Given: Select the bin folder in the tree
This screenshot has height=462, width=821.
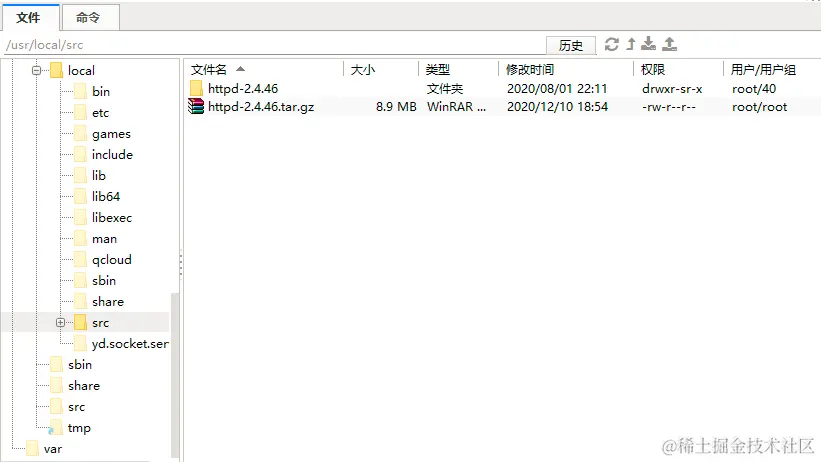Looking at the screenshot, I should click(x=101, y=92).
